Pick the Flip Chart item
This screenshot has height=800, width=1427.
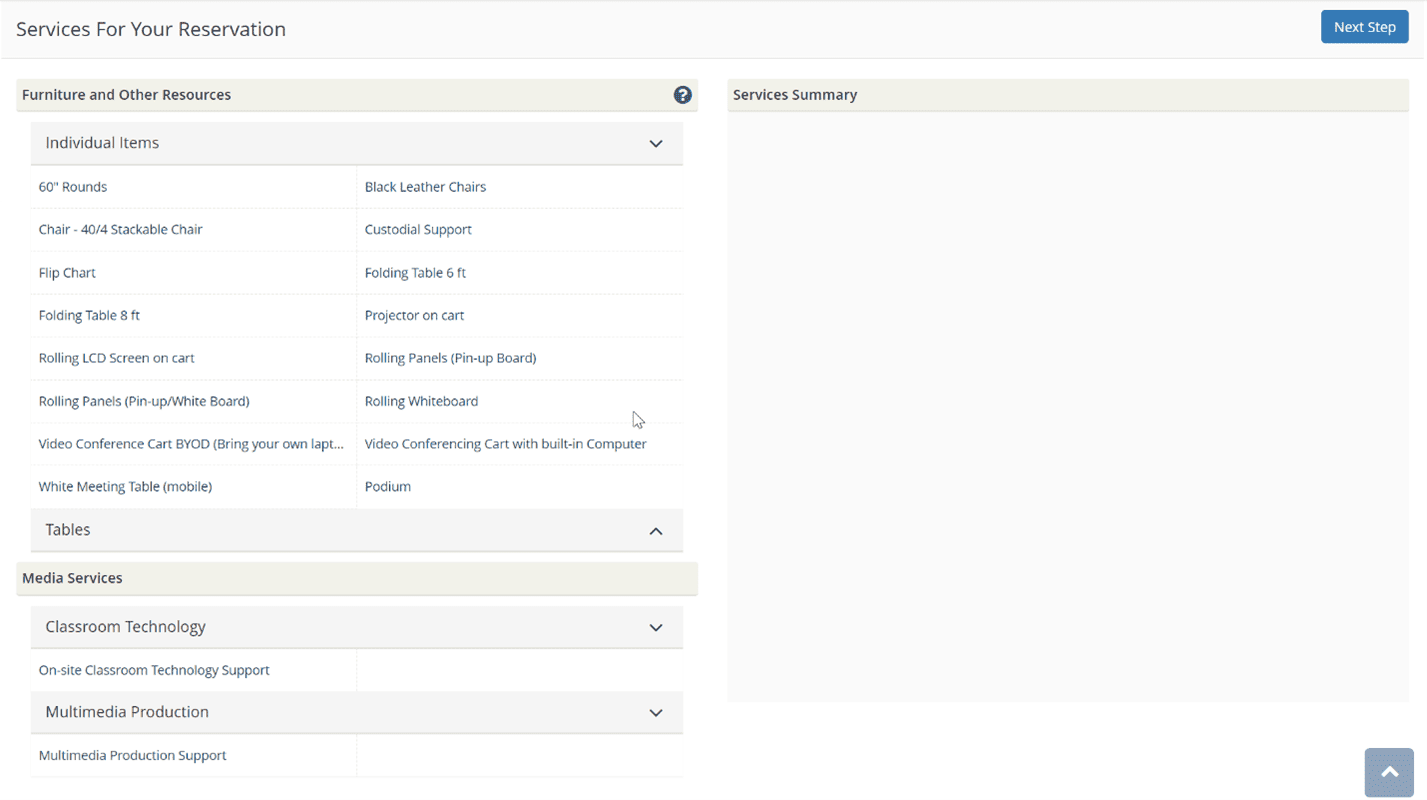point(67,273)
